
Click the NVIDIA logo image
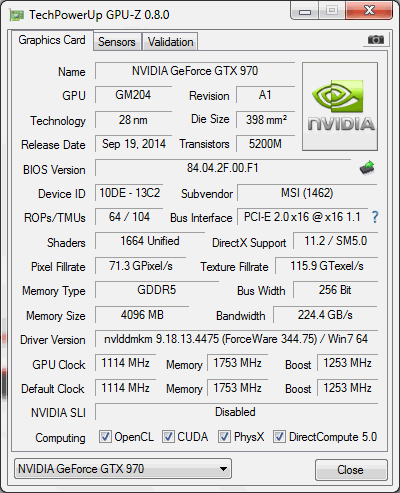(x=340, y=106)
